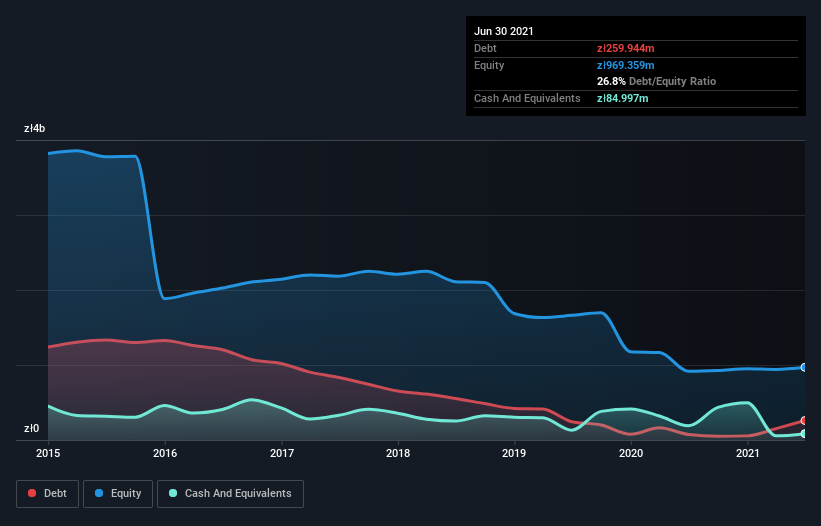The height and width of the screenshot is (526, 821).
Task: Click the zł0 y-axis label
Action: (31, 428)
